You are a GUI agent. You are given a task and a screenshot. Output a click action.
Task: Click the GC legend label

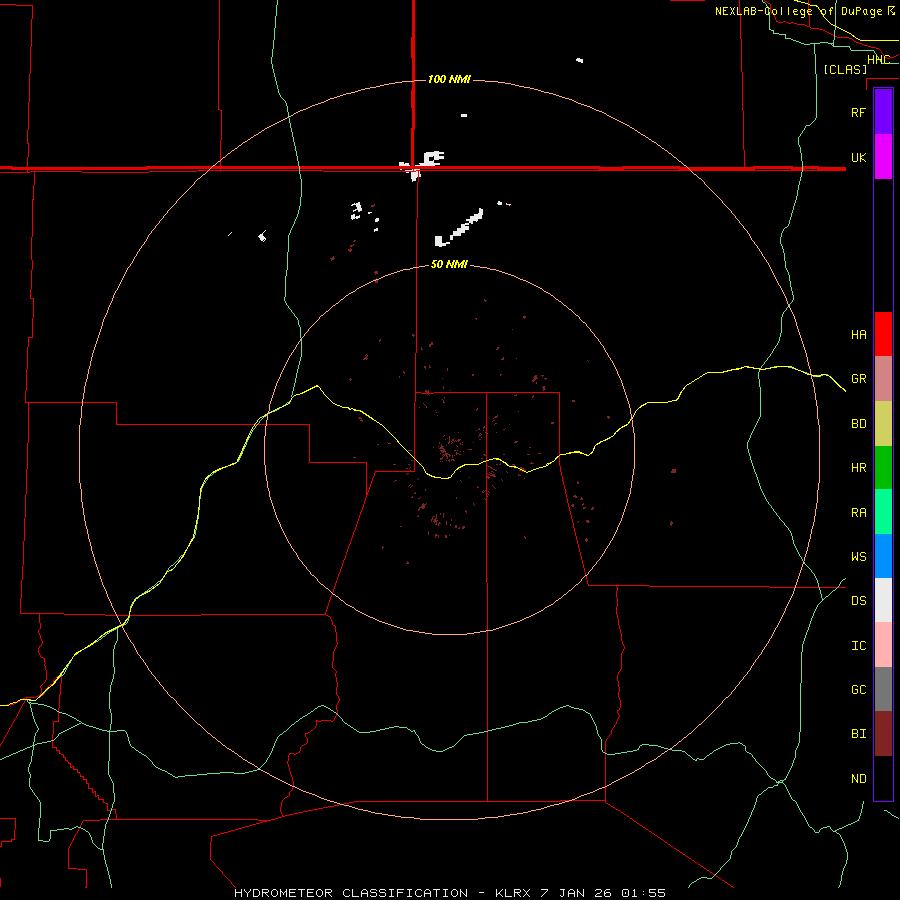[858, 690]
